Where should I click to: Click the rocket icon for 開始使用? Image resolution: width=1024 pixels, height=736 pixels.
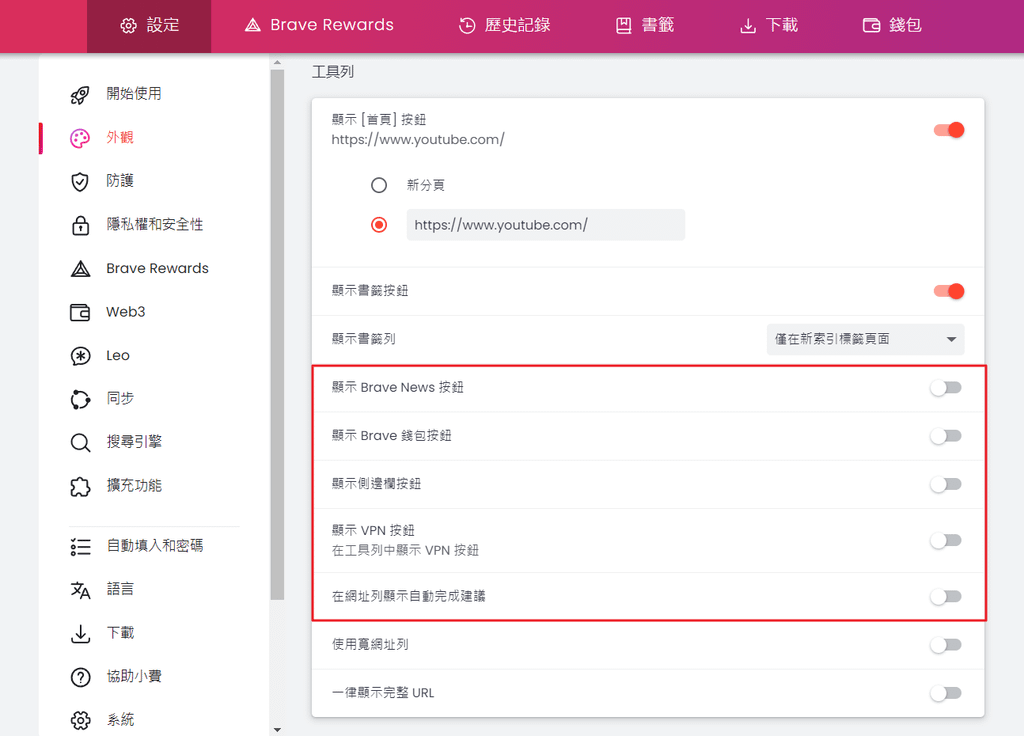[x=80, y=95]
